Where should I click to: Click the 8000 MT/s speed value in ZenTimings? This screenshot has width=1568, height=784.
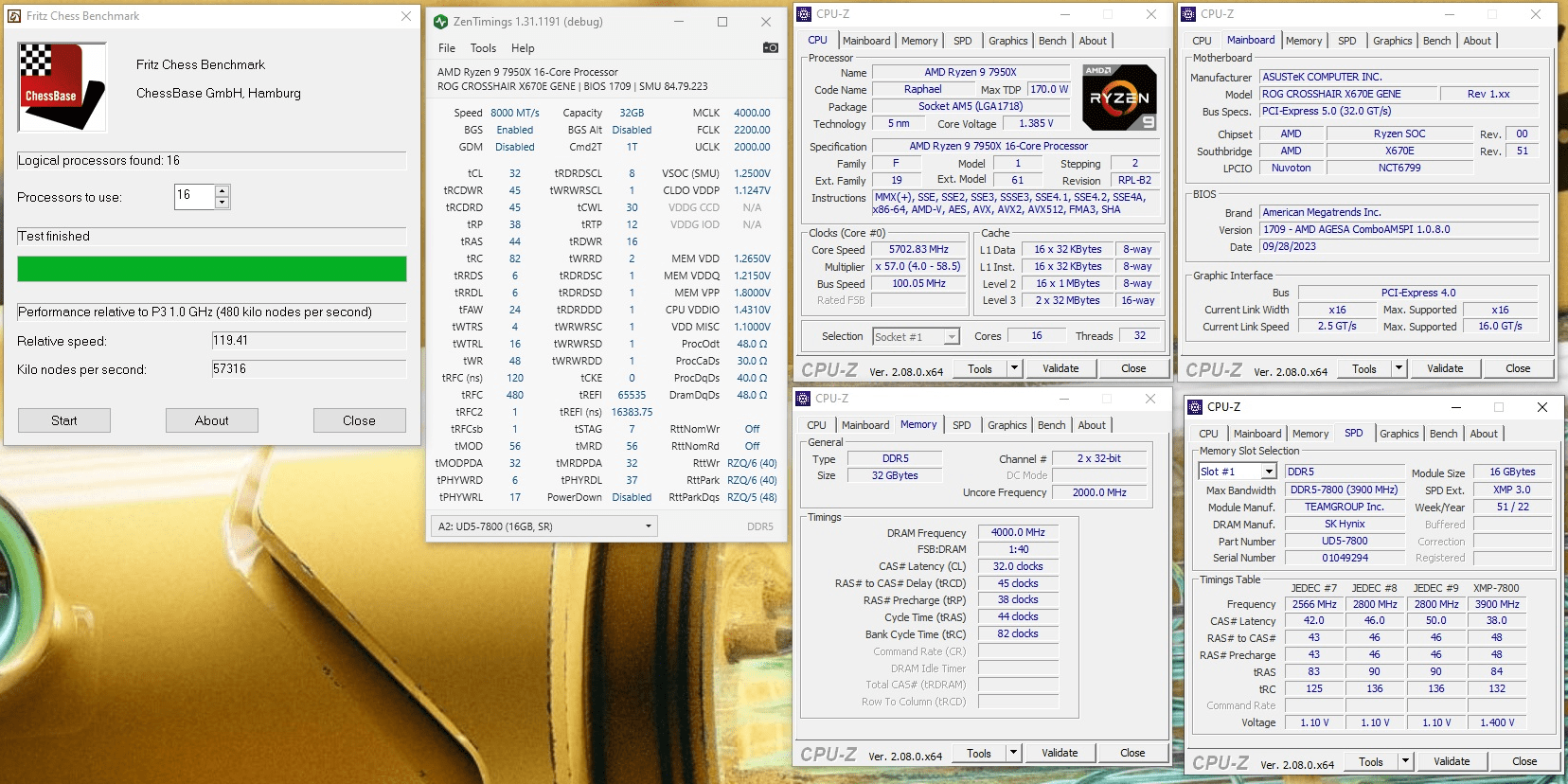click(x=514, y=113)
